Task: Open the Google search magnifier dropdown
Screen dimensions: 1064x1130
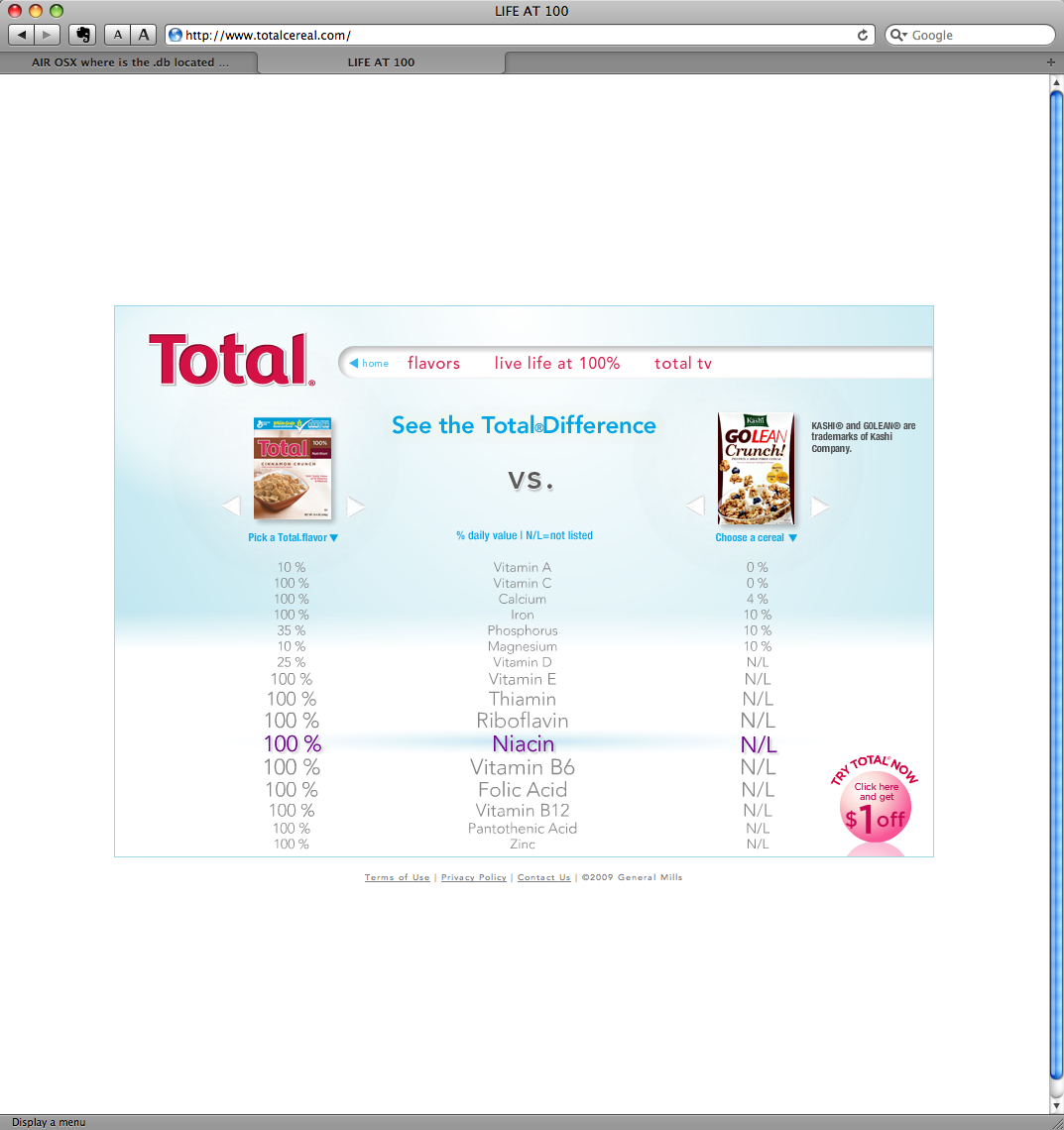Action: (898, 35)
